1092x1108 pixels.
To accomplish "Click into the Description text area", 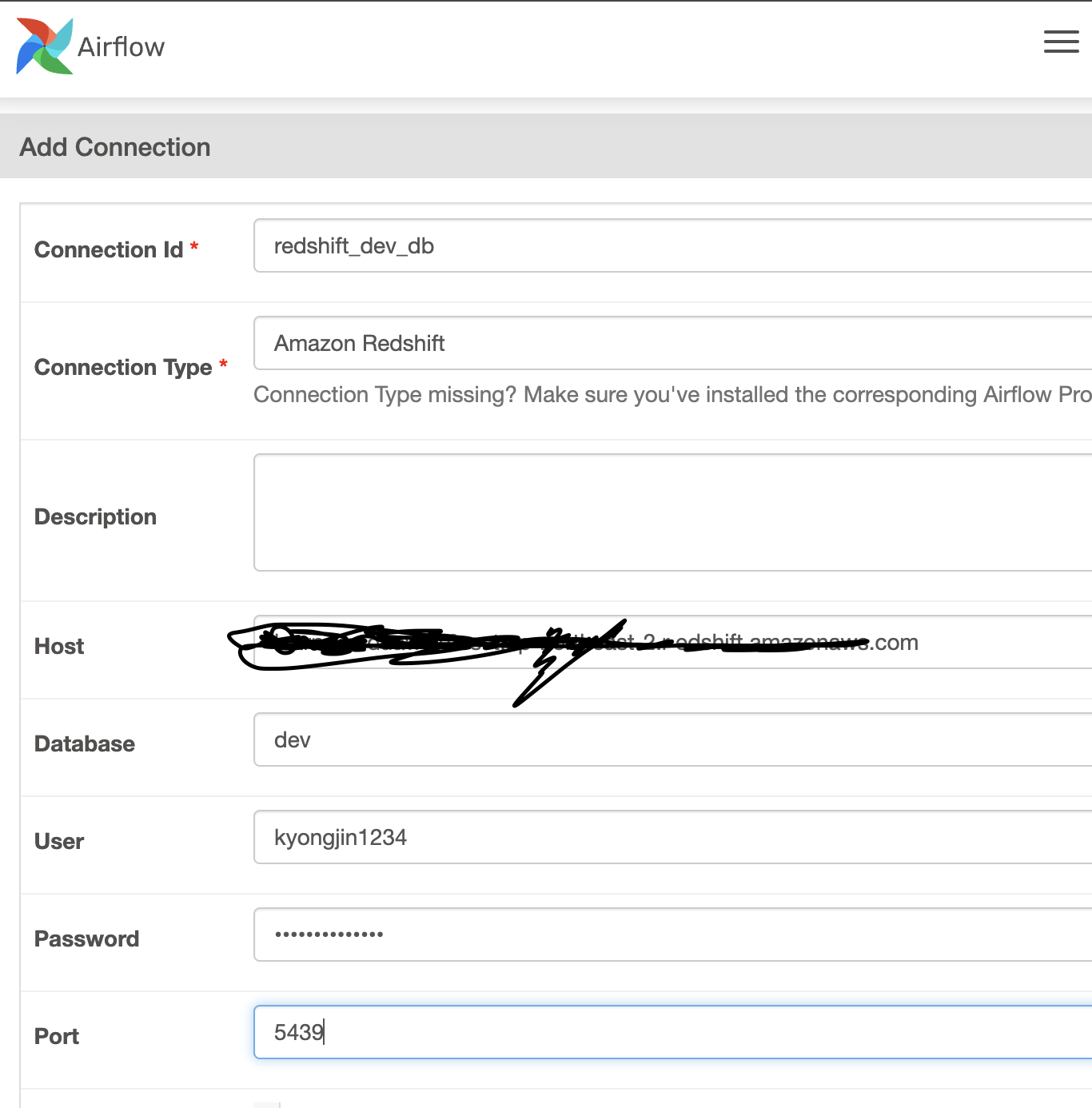I will pos(673,512).
